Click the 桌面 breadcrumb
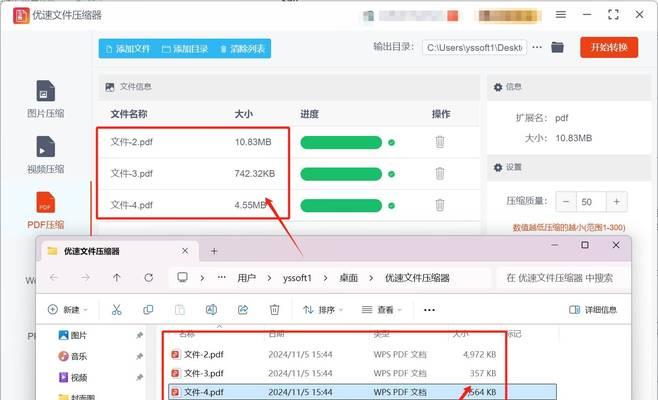This screenshot has width=658, height=400. [x=348, y=278]
